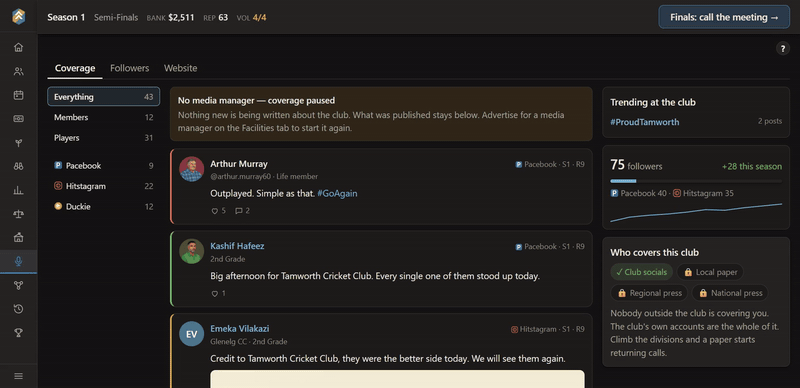The height and width of the screenshot is (388, 800).
Task: Select the Everything filter with 43 posts
Action: click(x=104, y=96)
